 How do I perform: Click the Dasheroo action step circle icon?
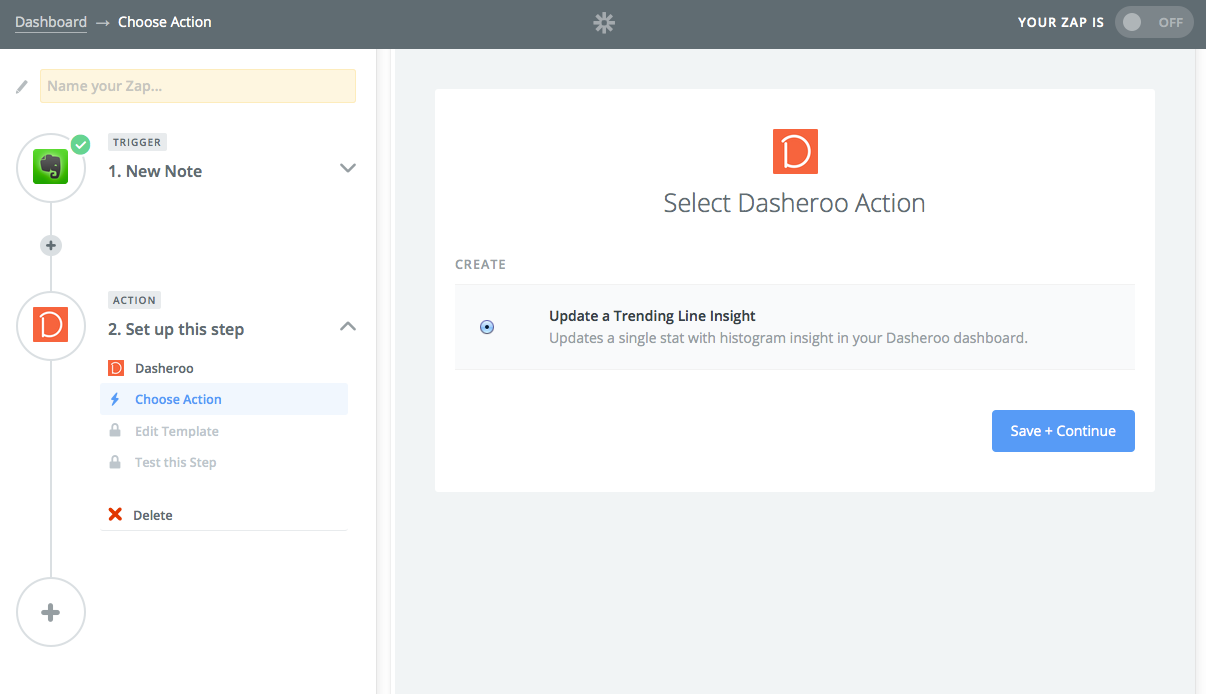coord(51,326)
